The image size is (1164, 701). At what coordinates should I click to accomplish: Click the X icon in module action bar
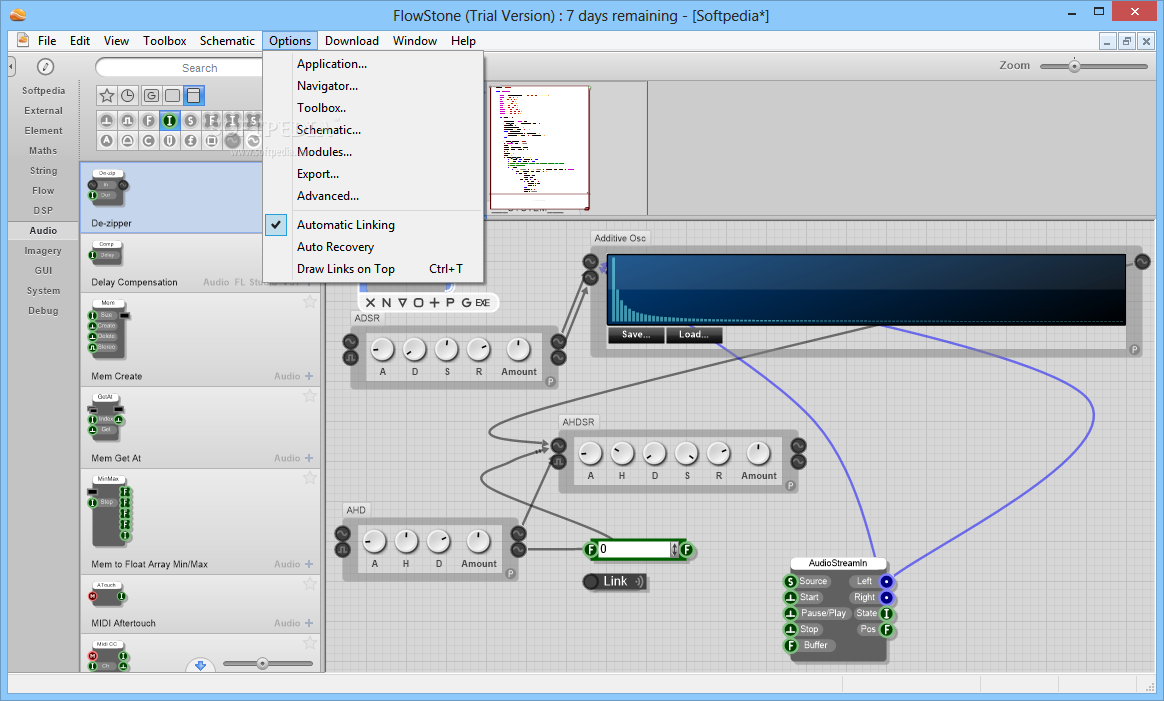coord(370,303)
